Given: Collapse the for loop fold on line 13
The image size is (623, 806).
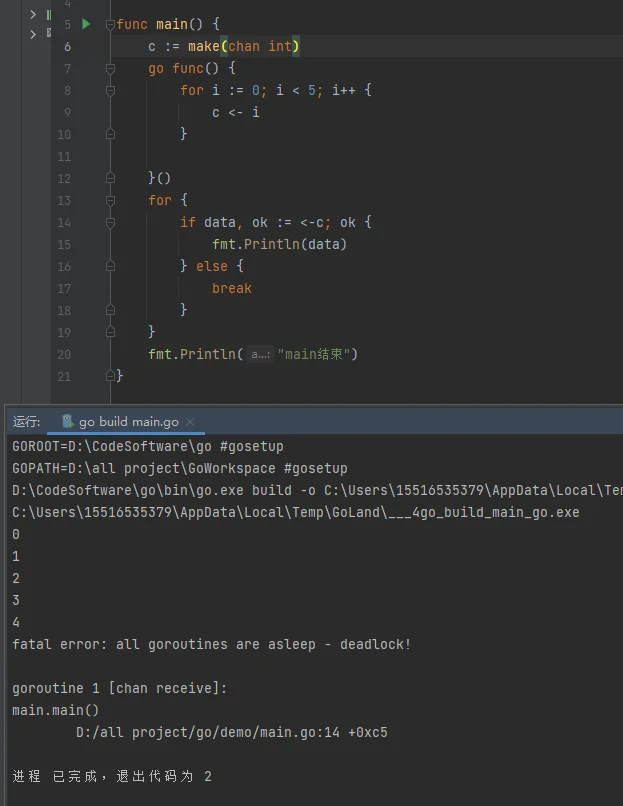Looking at the screenshot, I should point(110,200).
